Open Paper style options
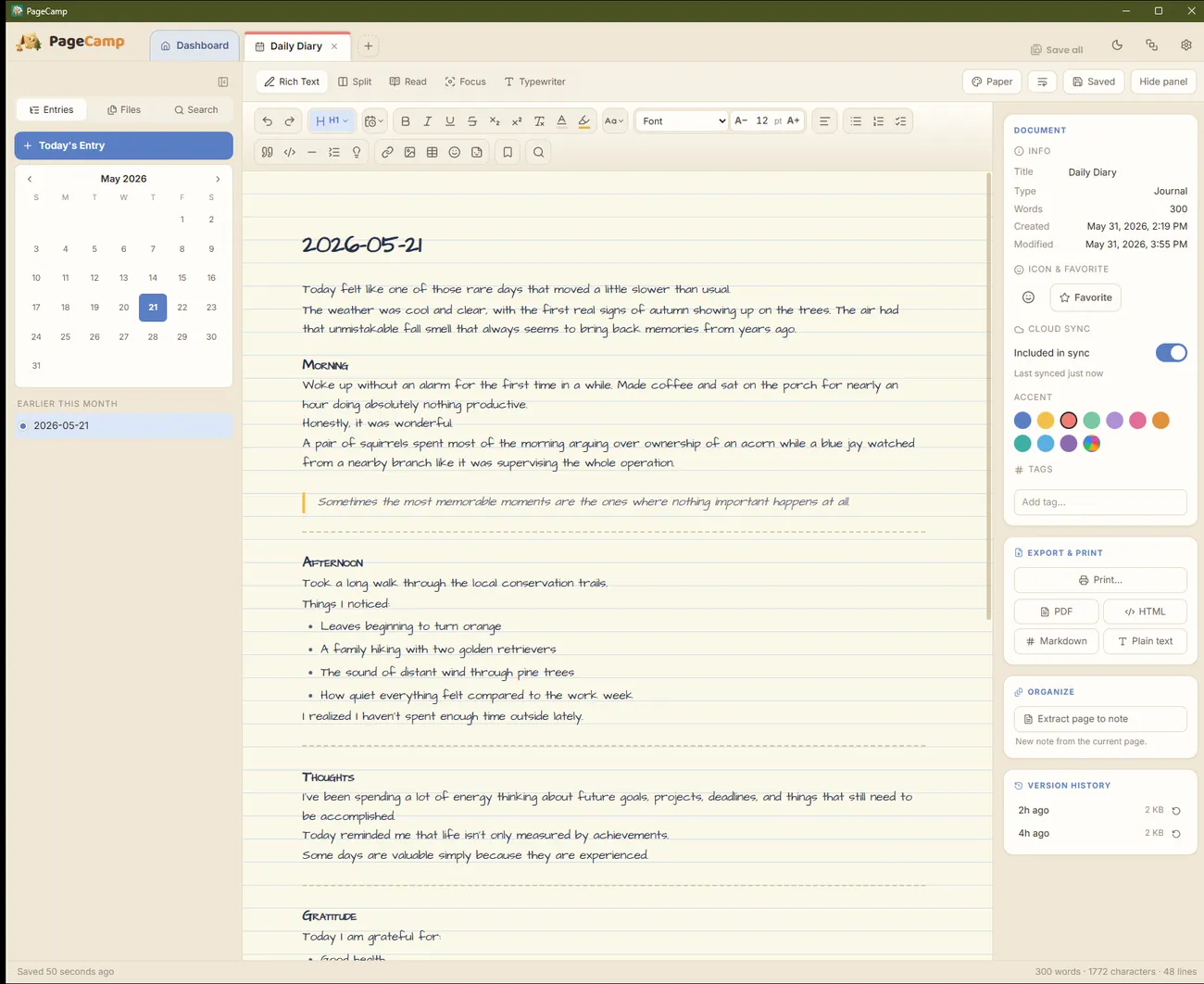Image resolution: width=1204 pixels, height=984 pixels. (x=992, y=82)
